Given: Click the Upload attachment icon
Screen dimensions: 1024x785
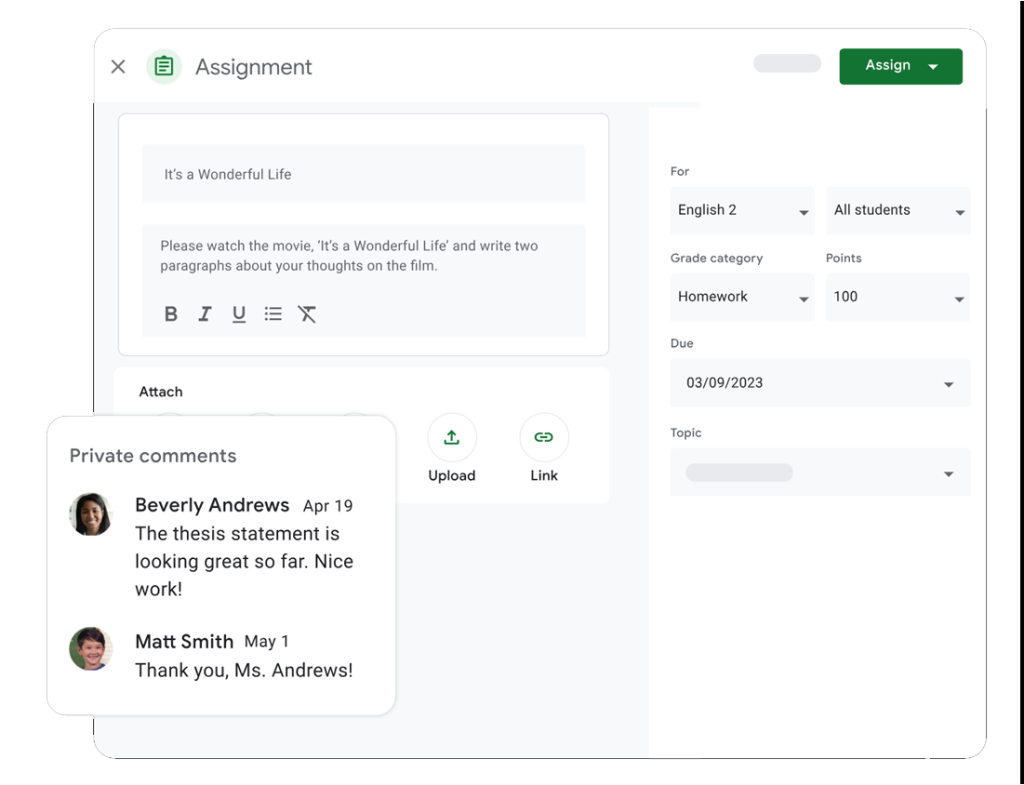Looking at the screenshot, I should 452,437.
